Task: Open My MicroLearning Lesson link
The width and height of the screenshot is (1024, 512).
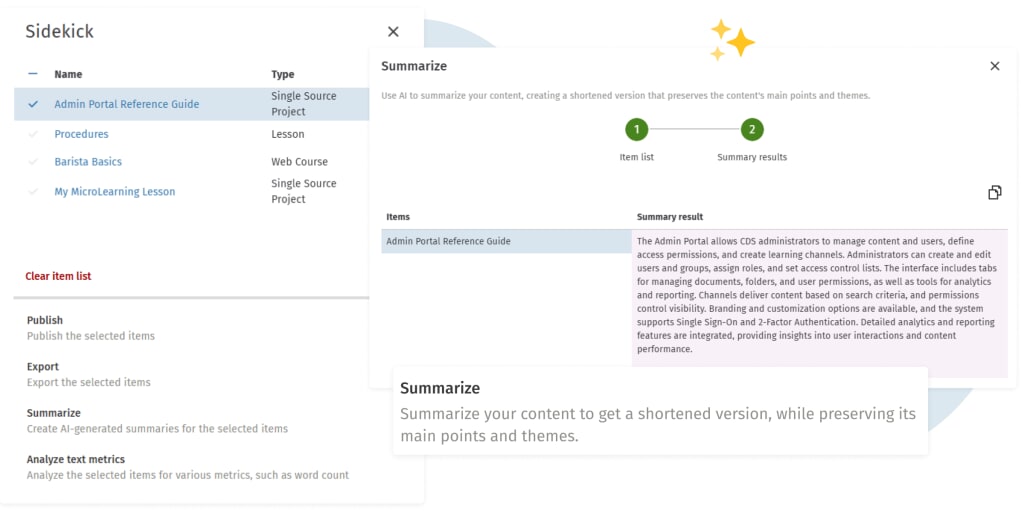Action: tap(114, 192)
